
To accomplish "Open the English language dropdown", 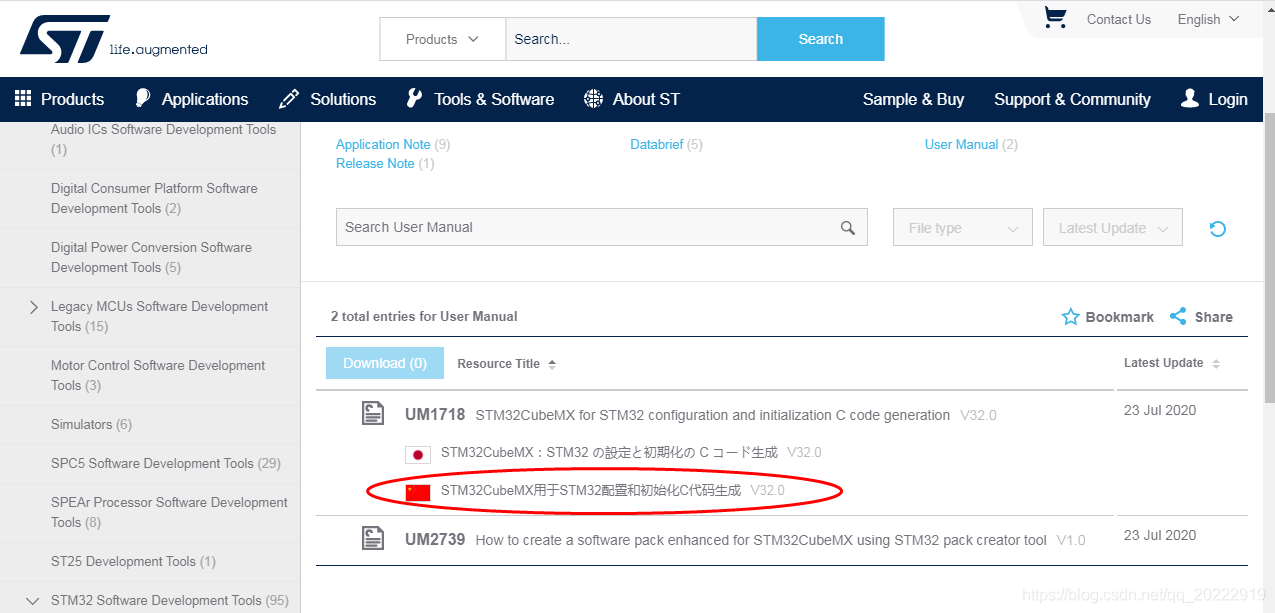I will click(x=1208, y=19).
